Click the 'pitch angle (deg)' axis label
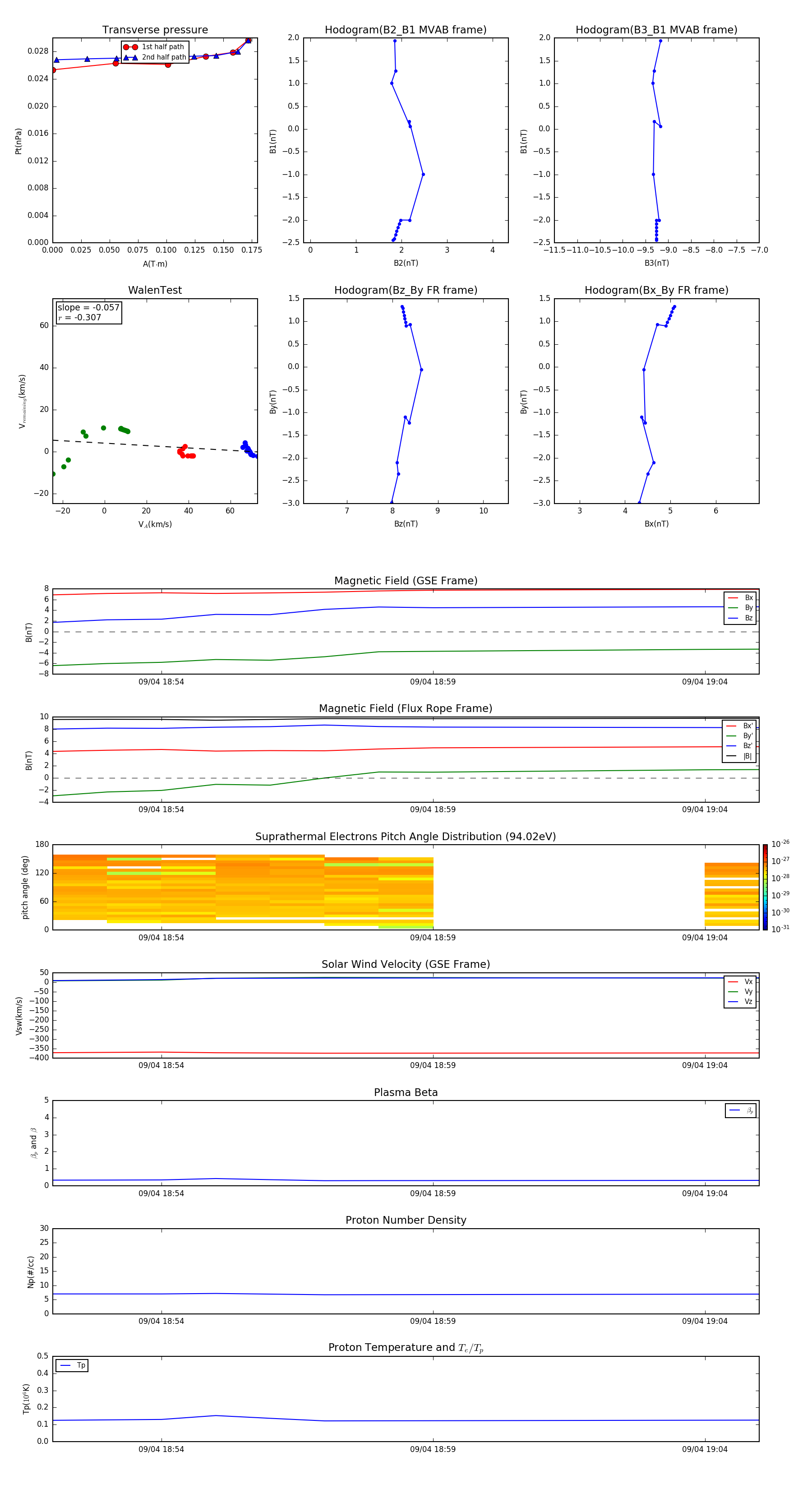The height and width of the screenshot is (1489, 812). [x=25, y=887]
